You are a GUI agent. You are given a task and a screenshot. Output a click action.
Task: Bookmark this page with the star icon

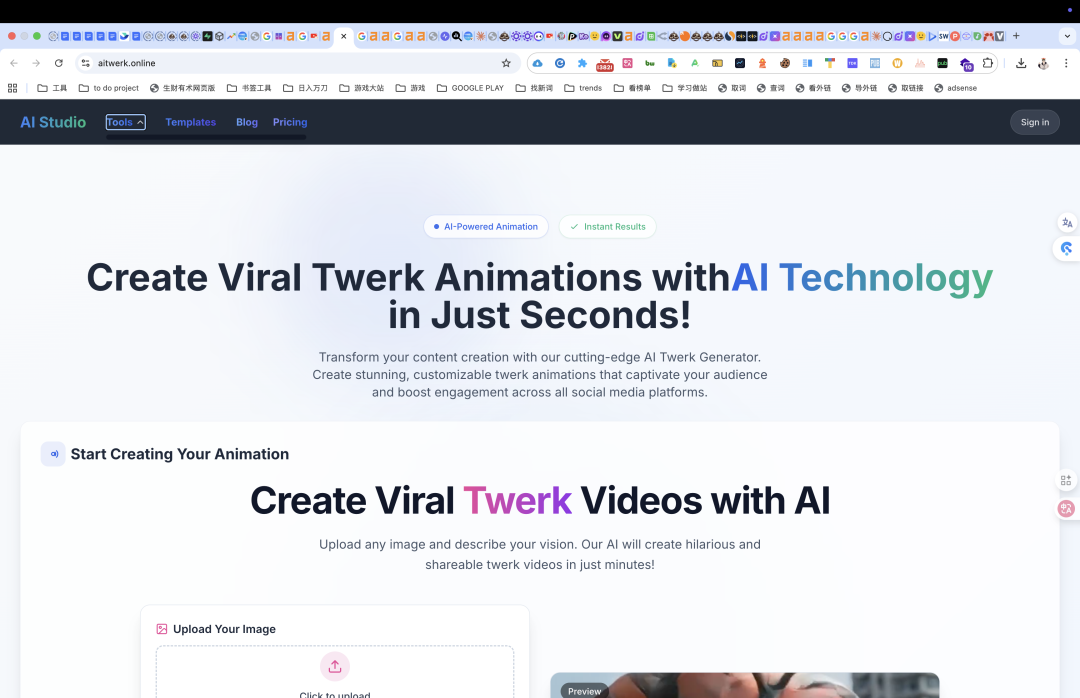506,63
